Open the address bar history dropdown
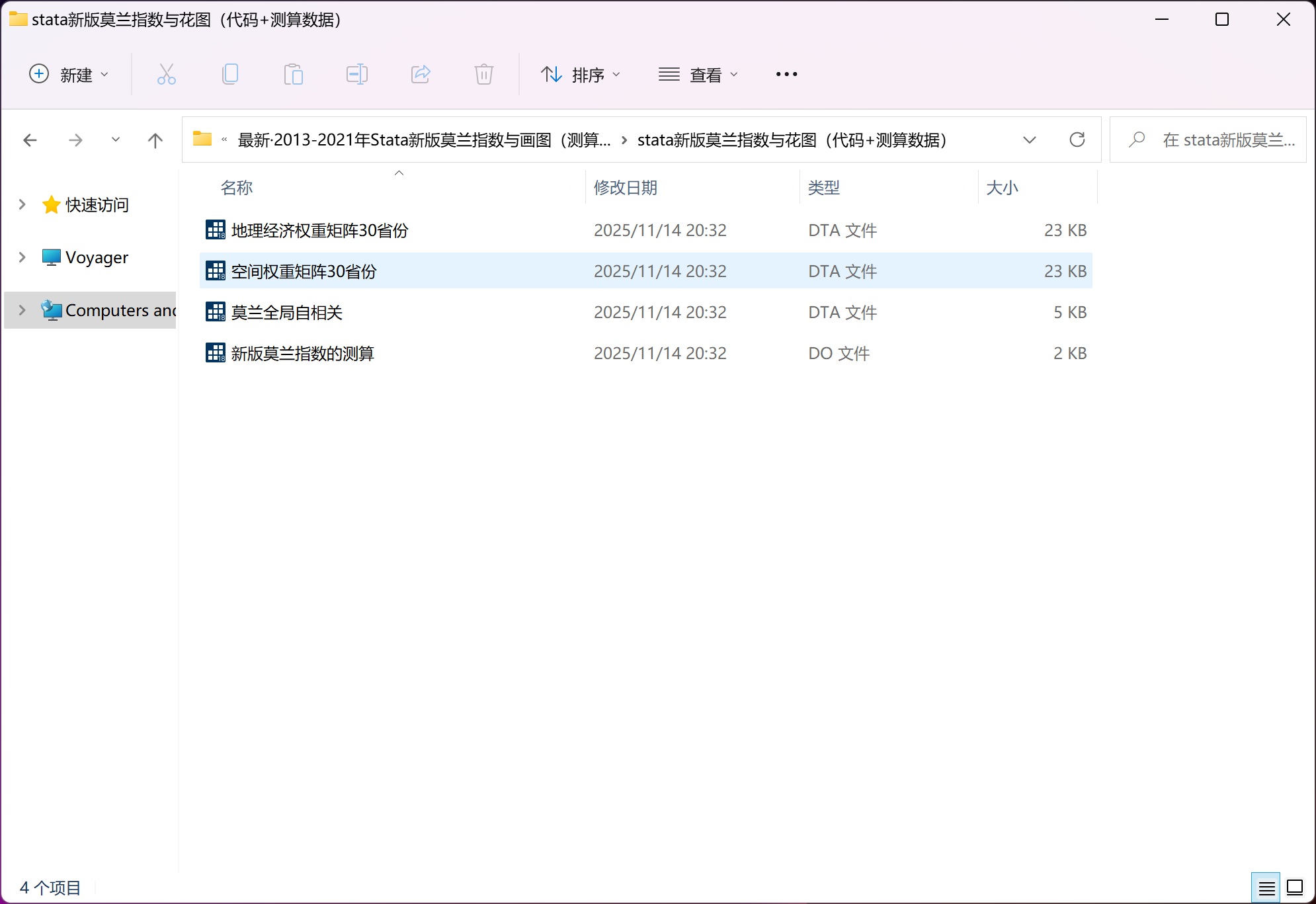Screen dimensions: 1316x904 (x=1029, y=140)
